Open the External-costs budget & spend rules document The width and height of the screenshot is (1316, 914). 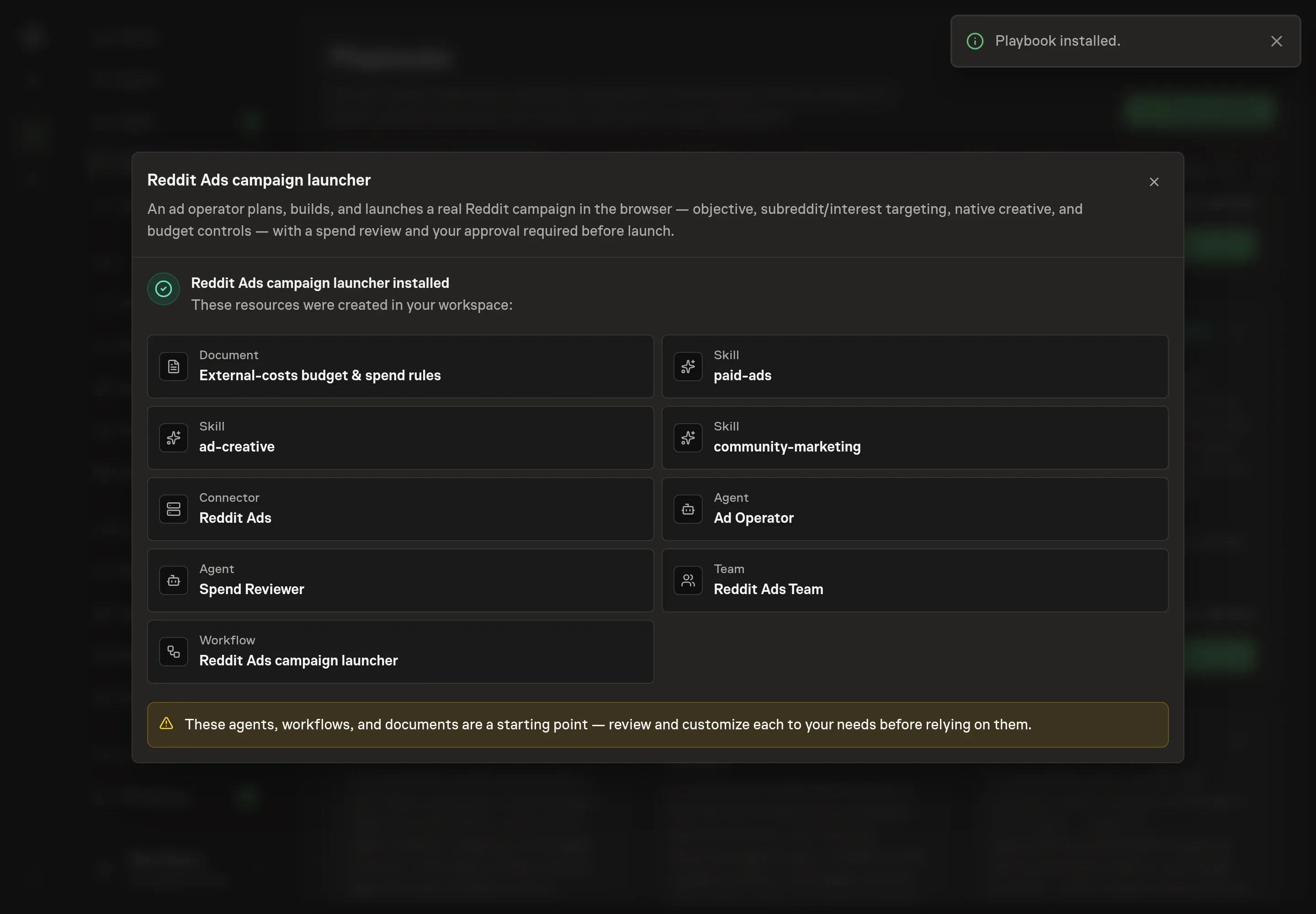point(320,376)
